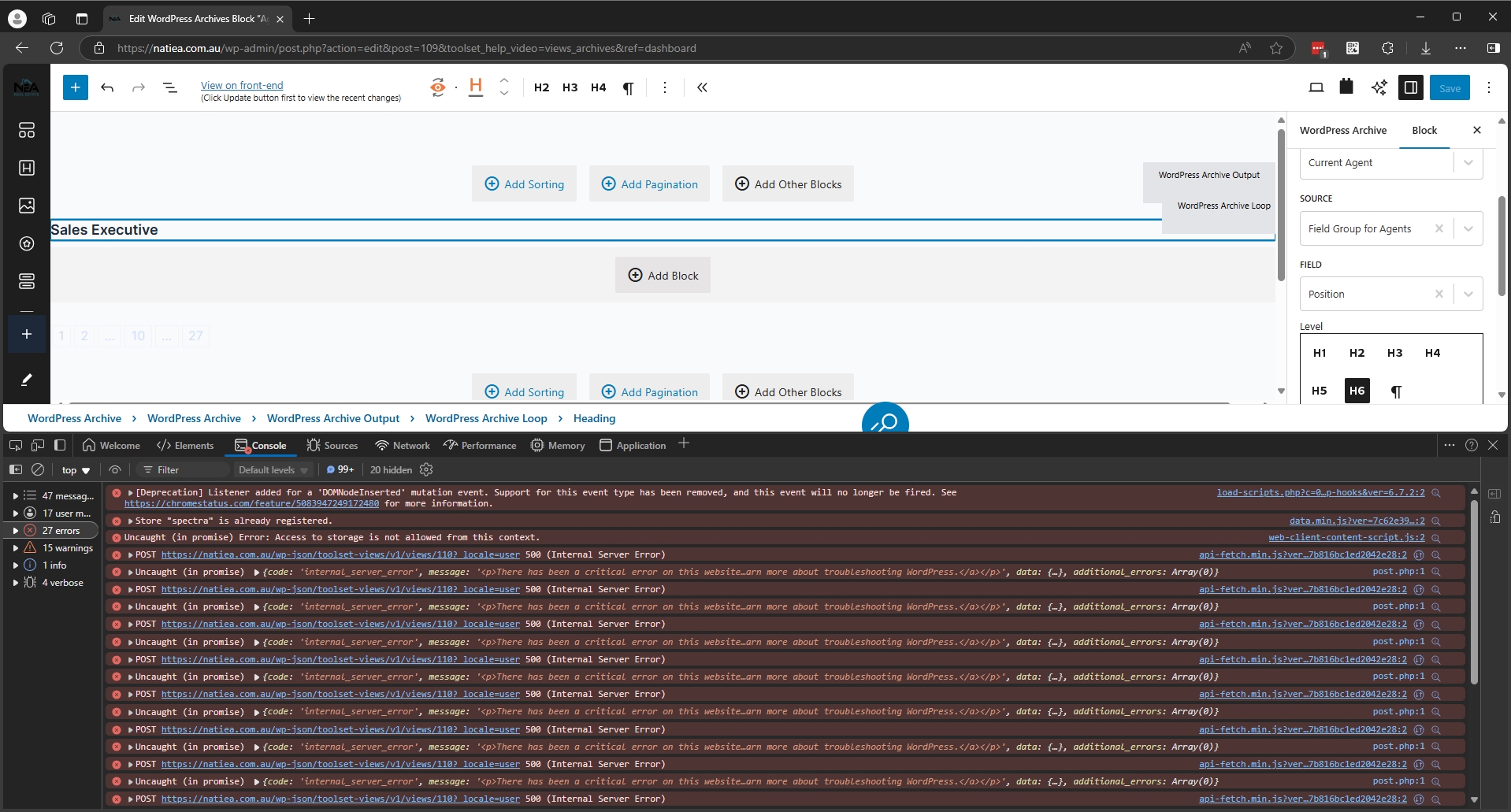
Task: Toggle the settings sidebar panel
Action: click(1411, 87)
